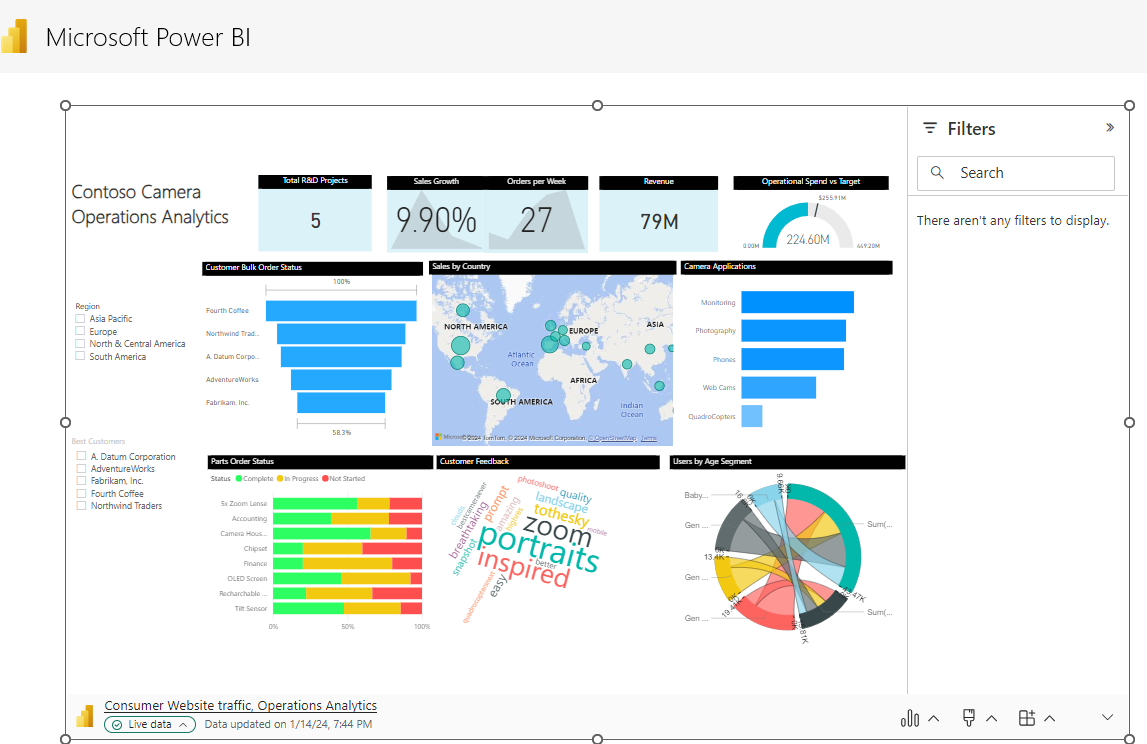Click the Terms link on the map
Image resolution: width=1147 pixels, height=744 pixels.
[x=649, y=438]
